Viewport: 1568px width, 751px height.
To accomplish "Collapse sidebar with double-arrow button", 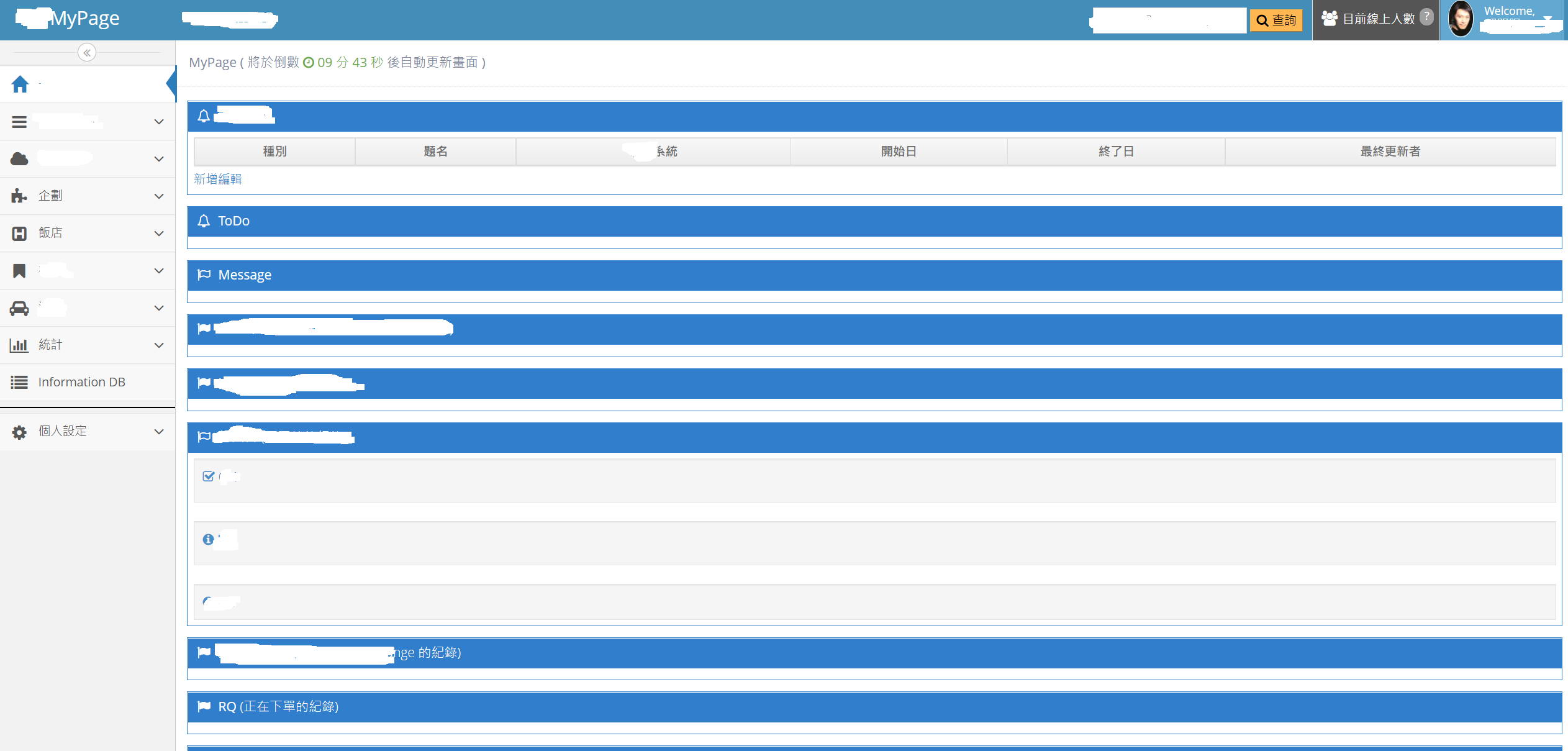I will click(x=87, y=53).
